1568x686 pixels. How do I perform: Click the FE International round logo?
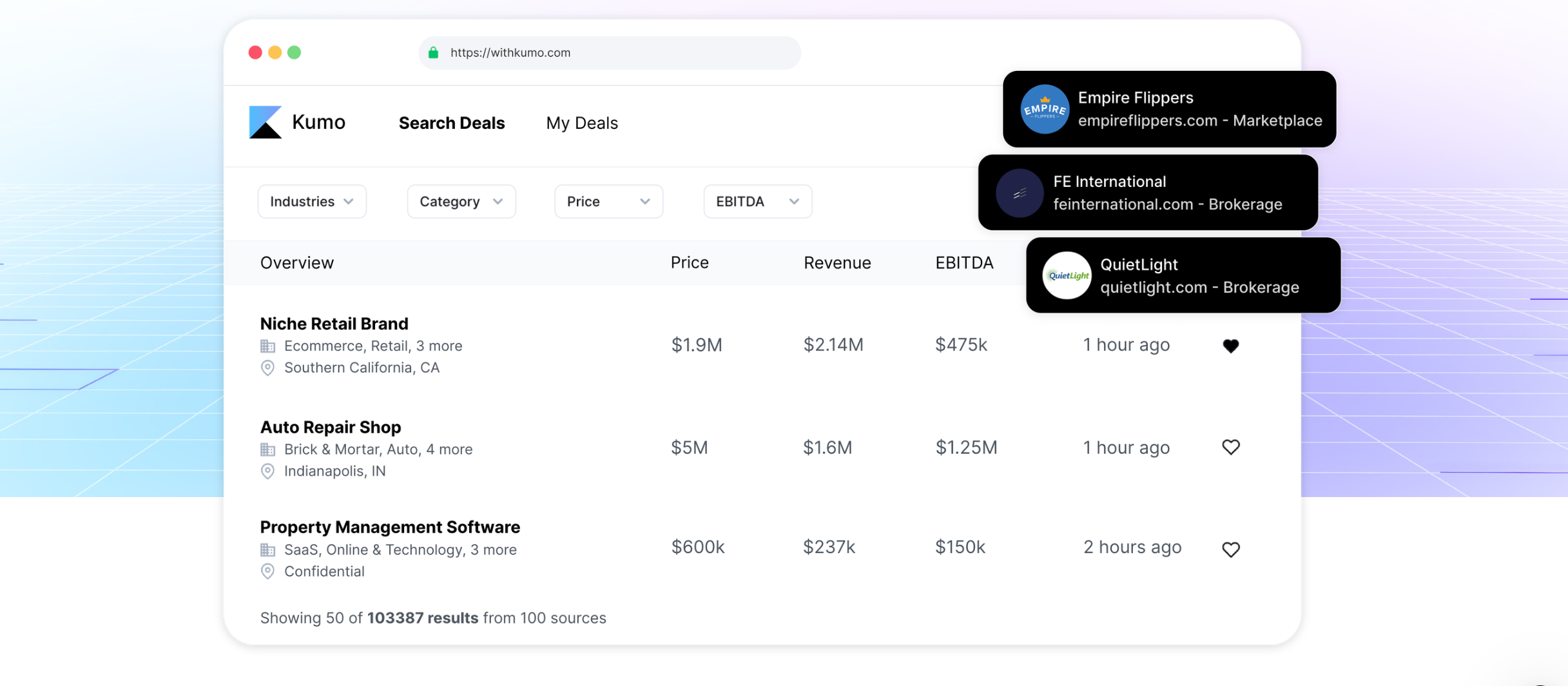1020,193
